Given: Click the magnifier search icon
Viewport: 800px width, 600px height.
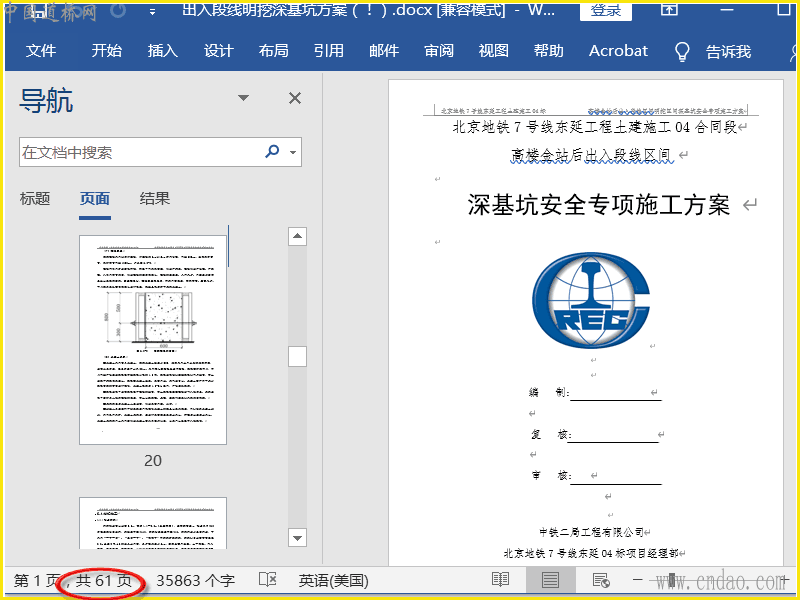Looking at the screenshot, I should click(272, 151).
